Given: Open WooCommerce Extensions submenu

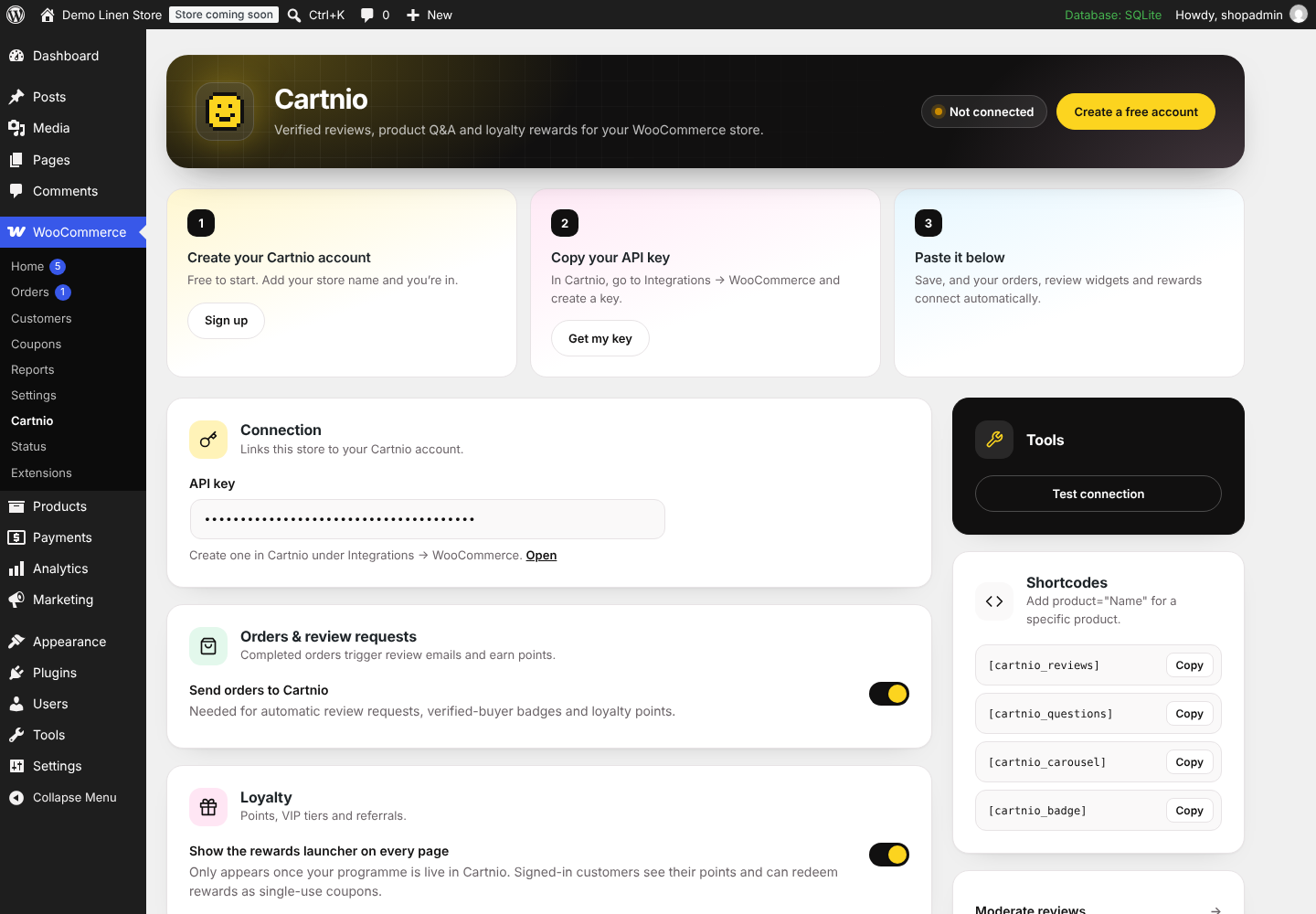Looking at the screenshot, I should click(73, 473).
